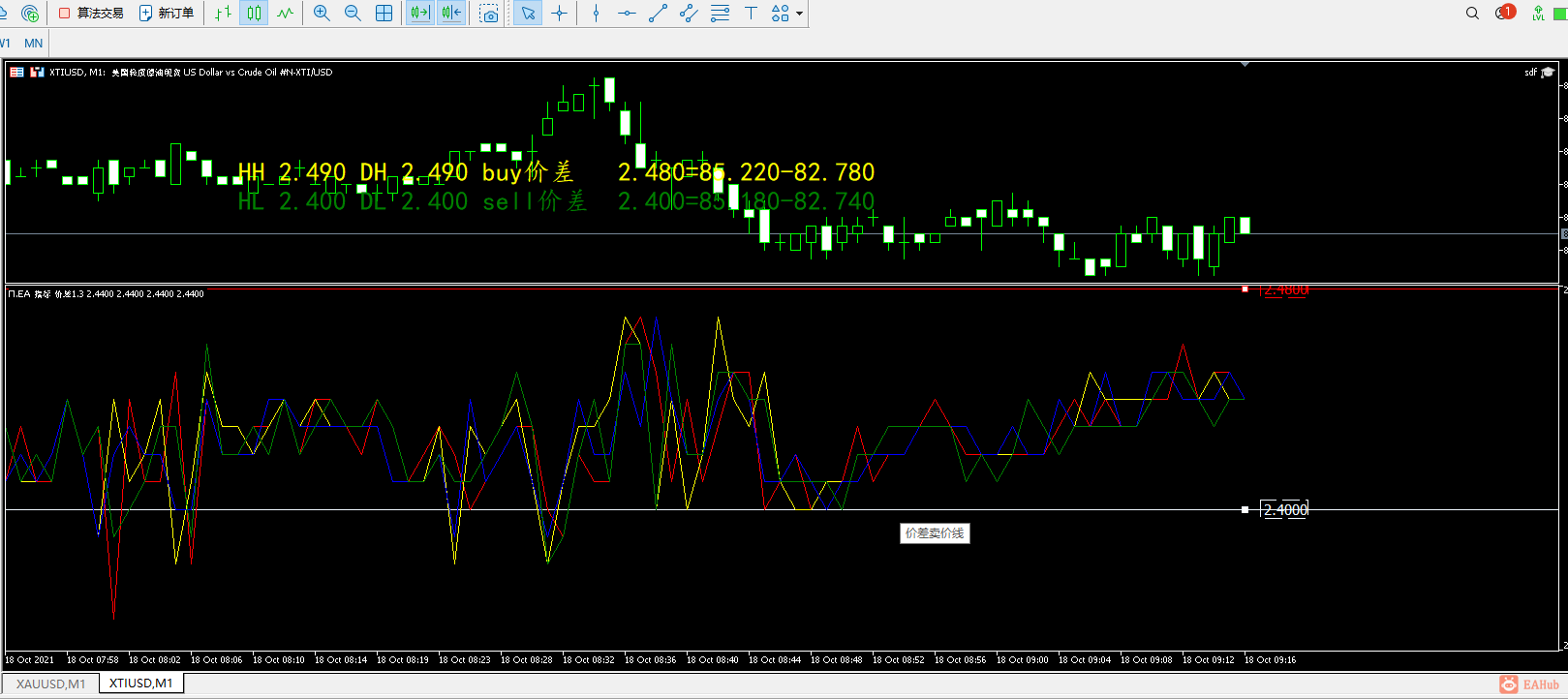Open search with the magnifier icon

point(1472,14)
